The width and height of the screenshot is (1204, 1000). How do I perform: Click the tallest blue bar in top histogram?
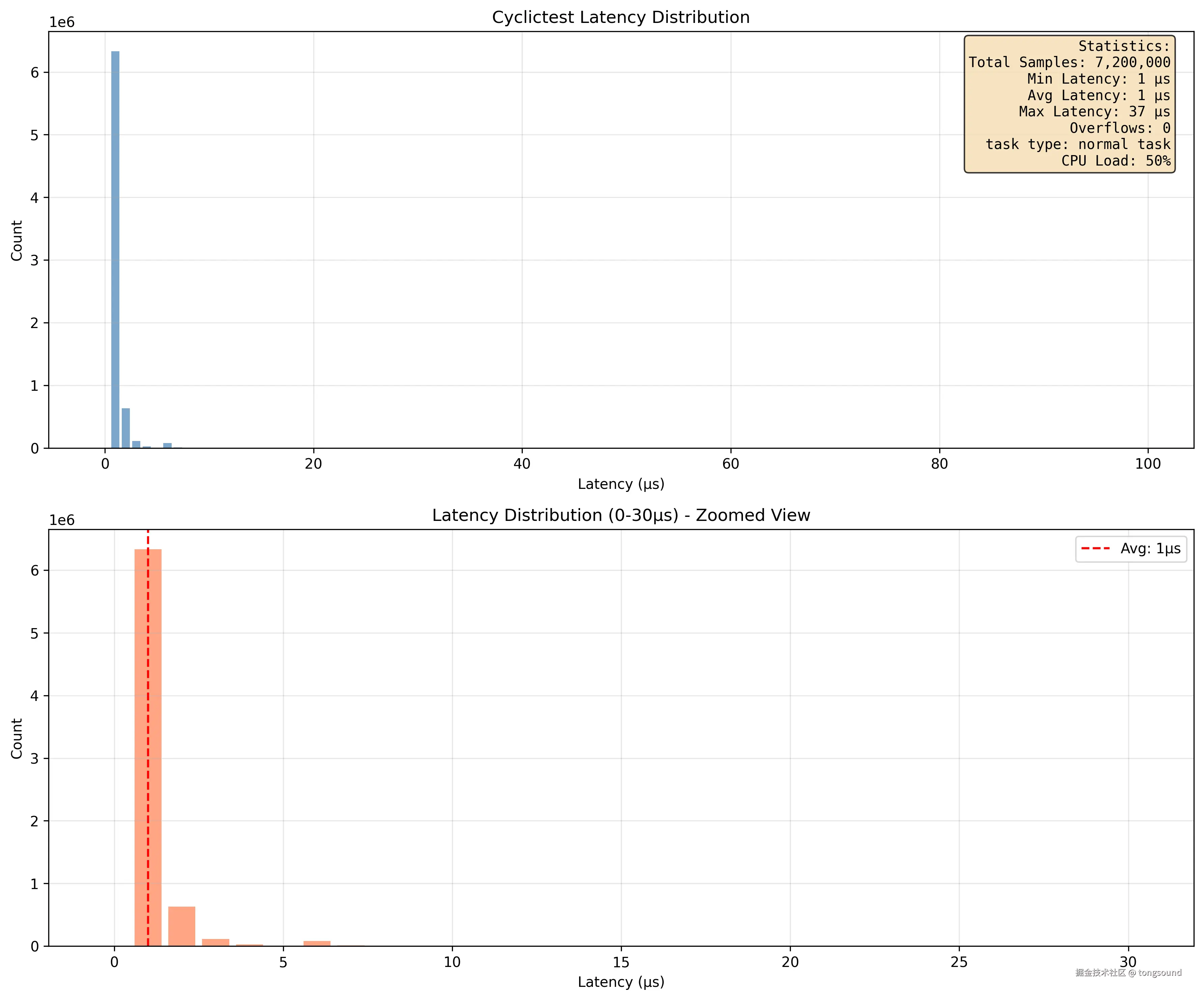point(115,249)
